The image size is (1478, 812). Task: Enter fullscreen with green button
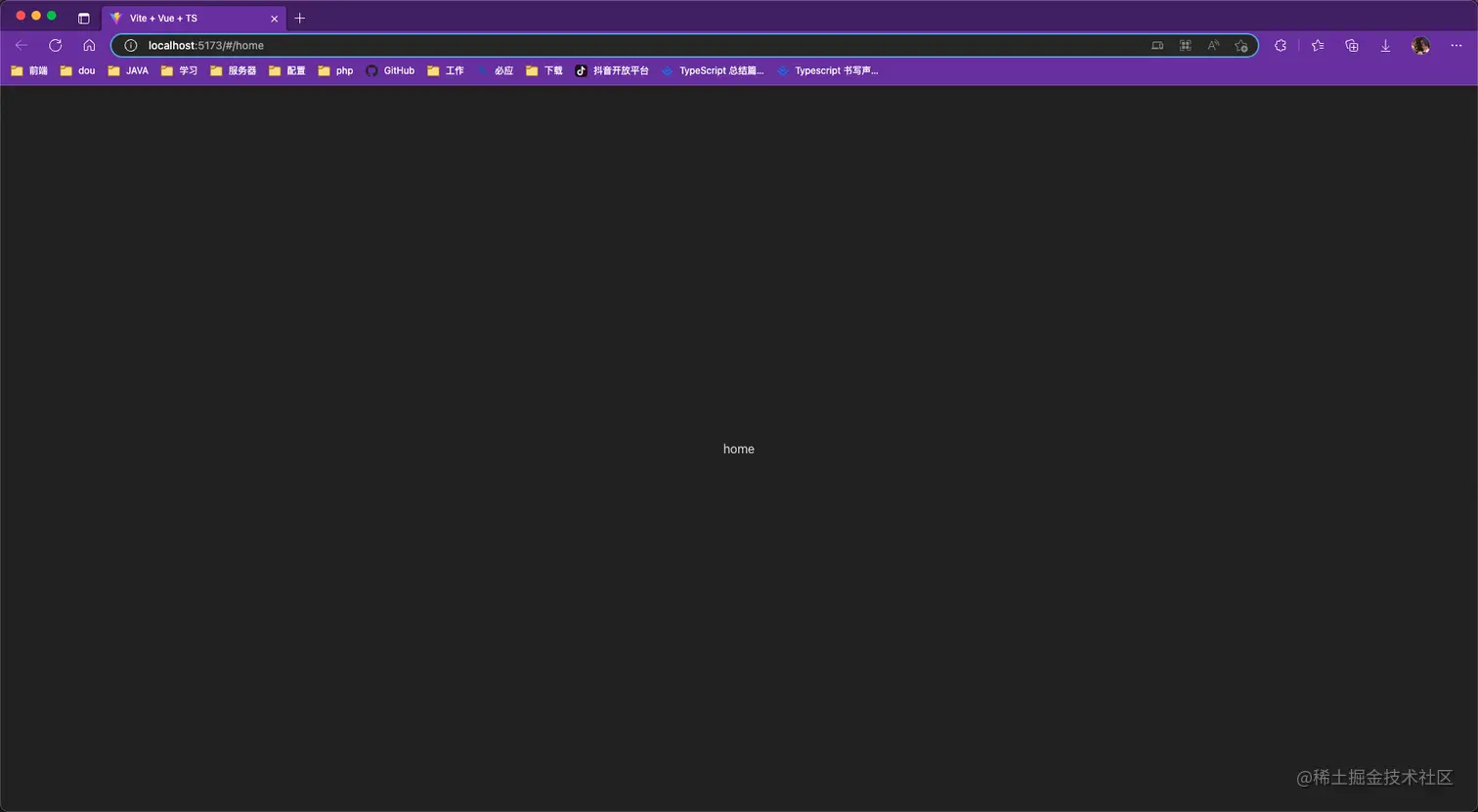tap(52, 16)
